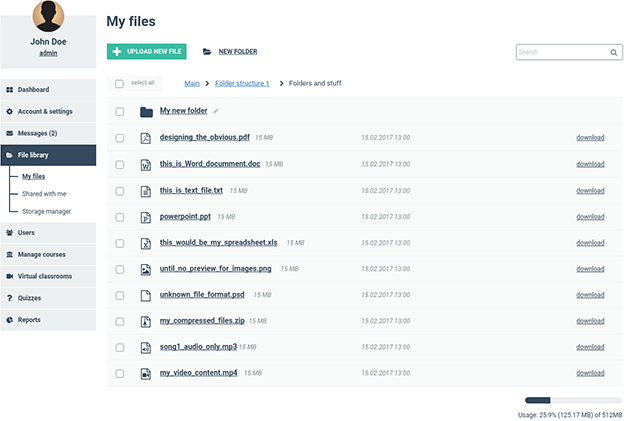Viewport: 624px width, 421px height.
Task: Go to Storage manager in sidebar
Action: pyautogui.click(x=46, y=211)
